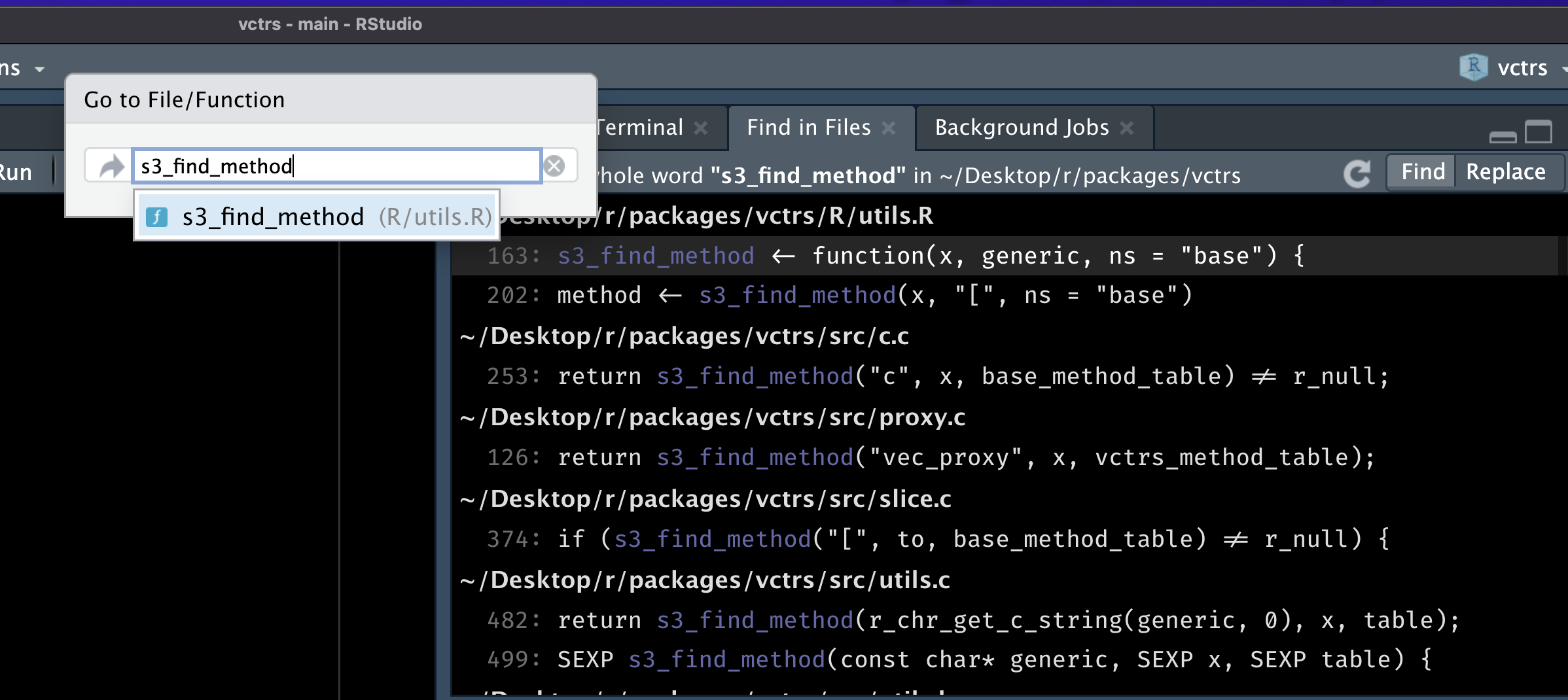The image size is (1568, 700).
Task: Close the Terminal tab
Action: (701, 128)
